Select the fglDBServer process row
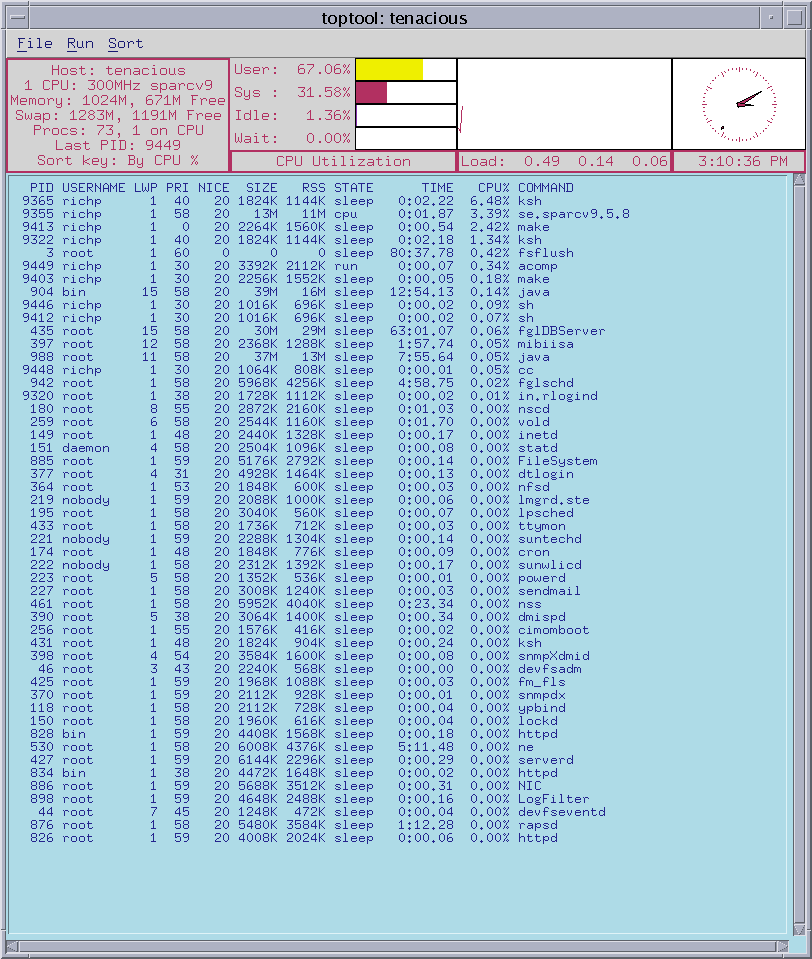 click(x=317, y=331)
